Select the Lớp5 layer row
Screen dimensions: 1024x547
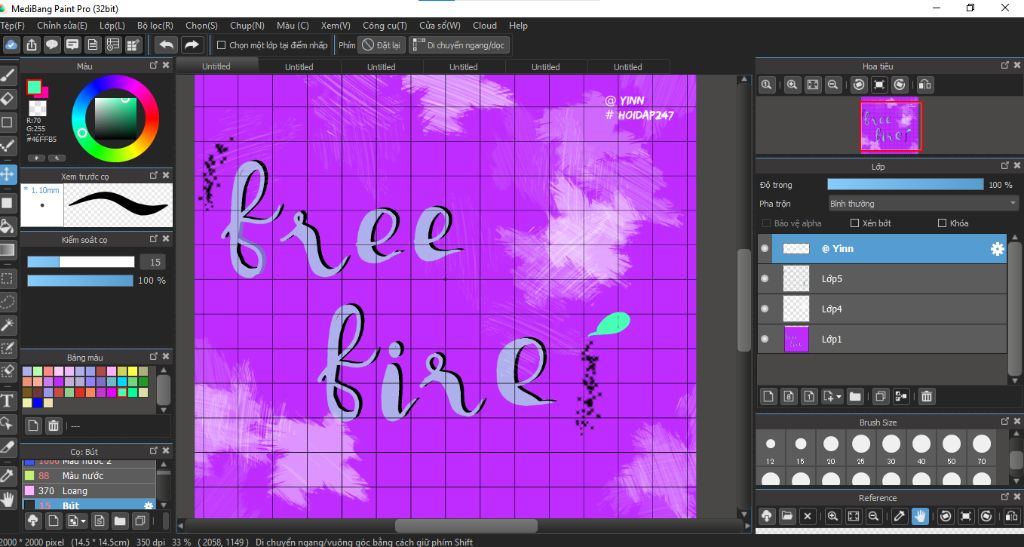click(x=883, y=279)
